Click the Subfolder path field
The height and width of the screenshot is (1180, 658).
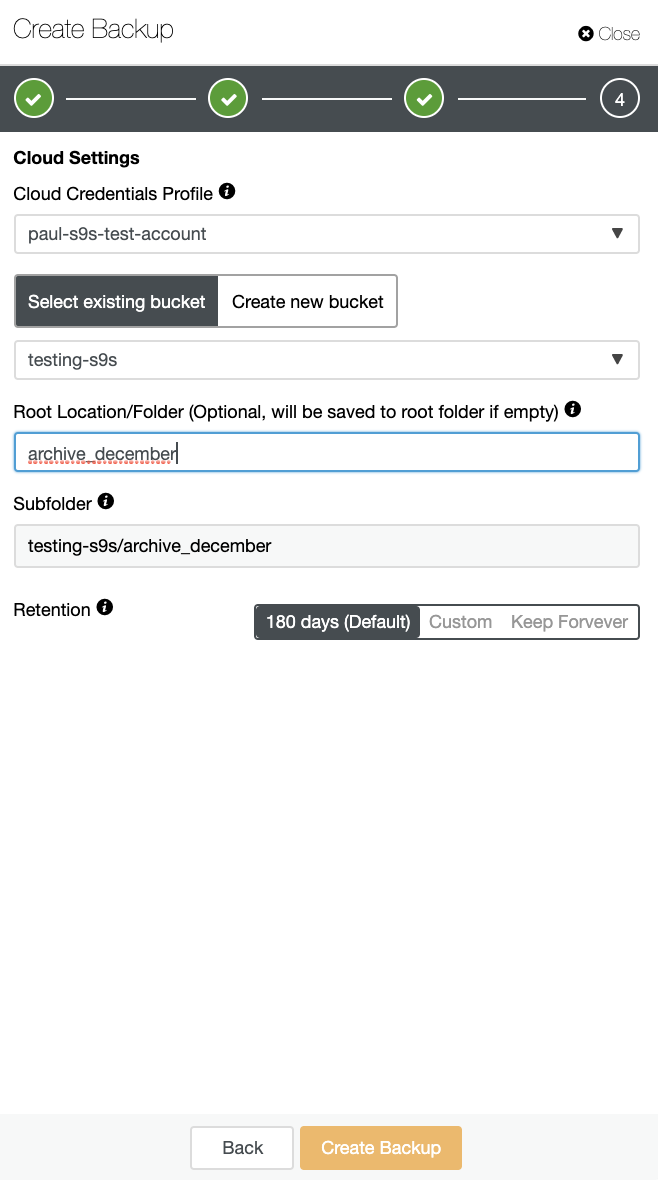[327, 546]
